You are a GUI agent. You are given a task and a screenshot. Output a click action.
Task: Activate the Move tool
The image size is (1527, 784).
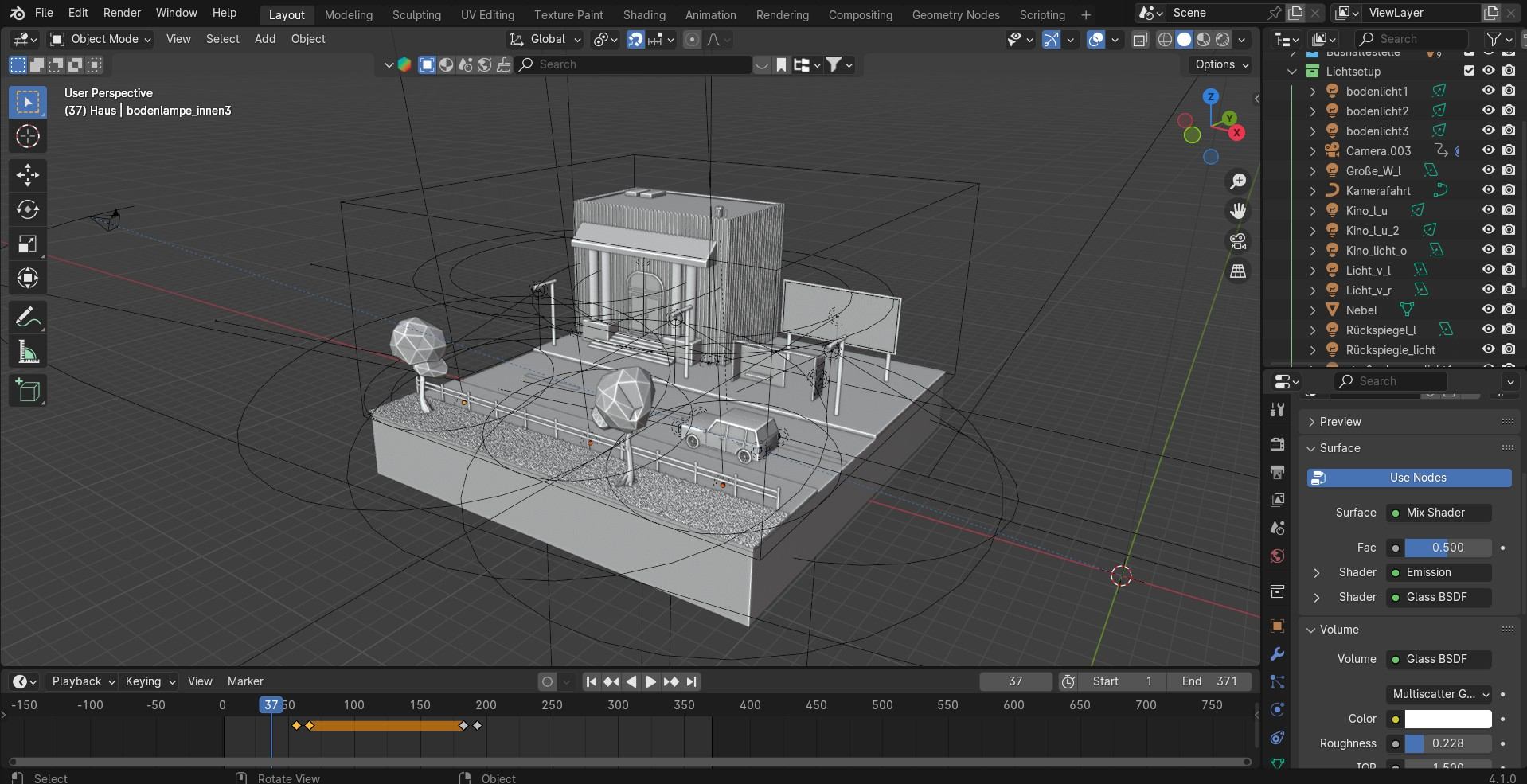point(28,175)
